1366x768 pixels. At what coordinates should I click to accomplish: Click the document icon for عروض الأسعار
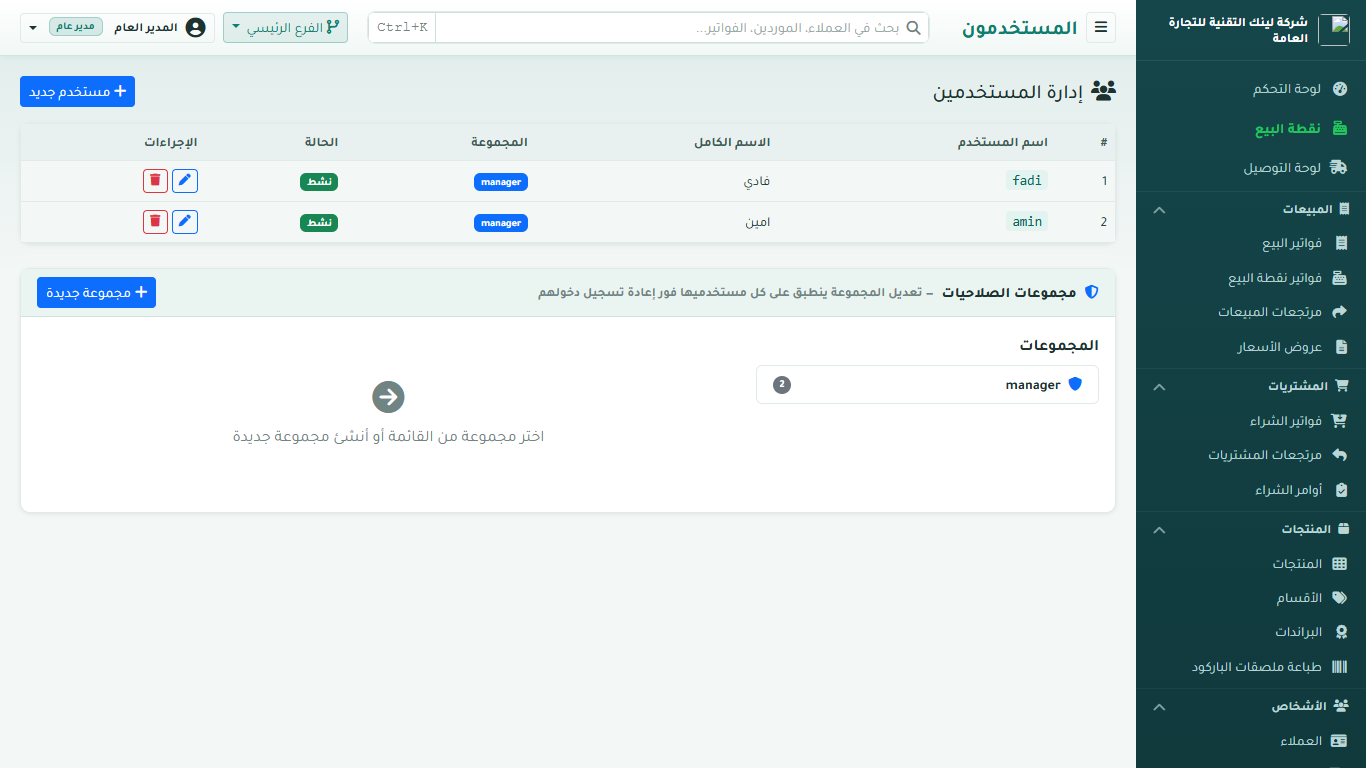[x=1342, y=347]
